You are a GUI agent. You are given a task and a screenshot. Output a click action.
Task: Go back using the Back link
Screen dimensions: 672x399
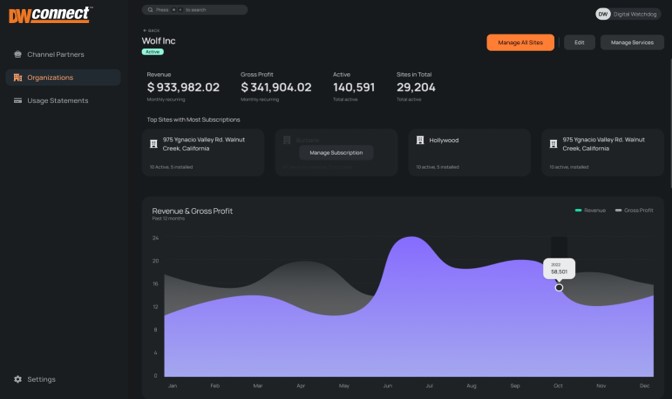coord(151,30)
